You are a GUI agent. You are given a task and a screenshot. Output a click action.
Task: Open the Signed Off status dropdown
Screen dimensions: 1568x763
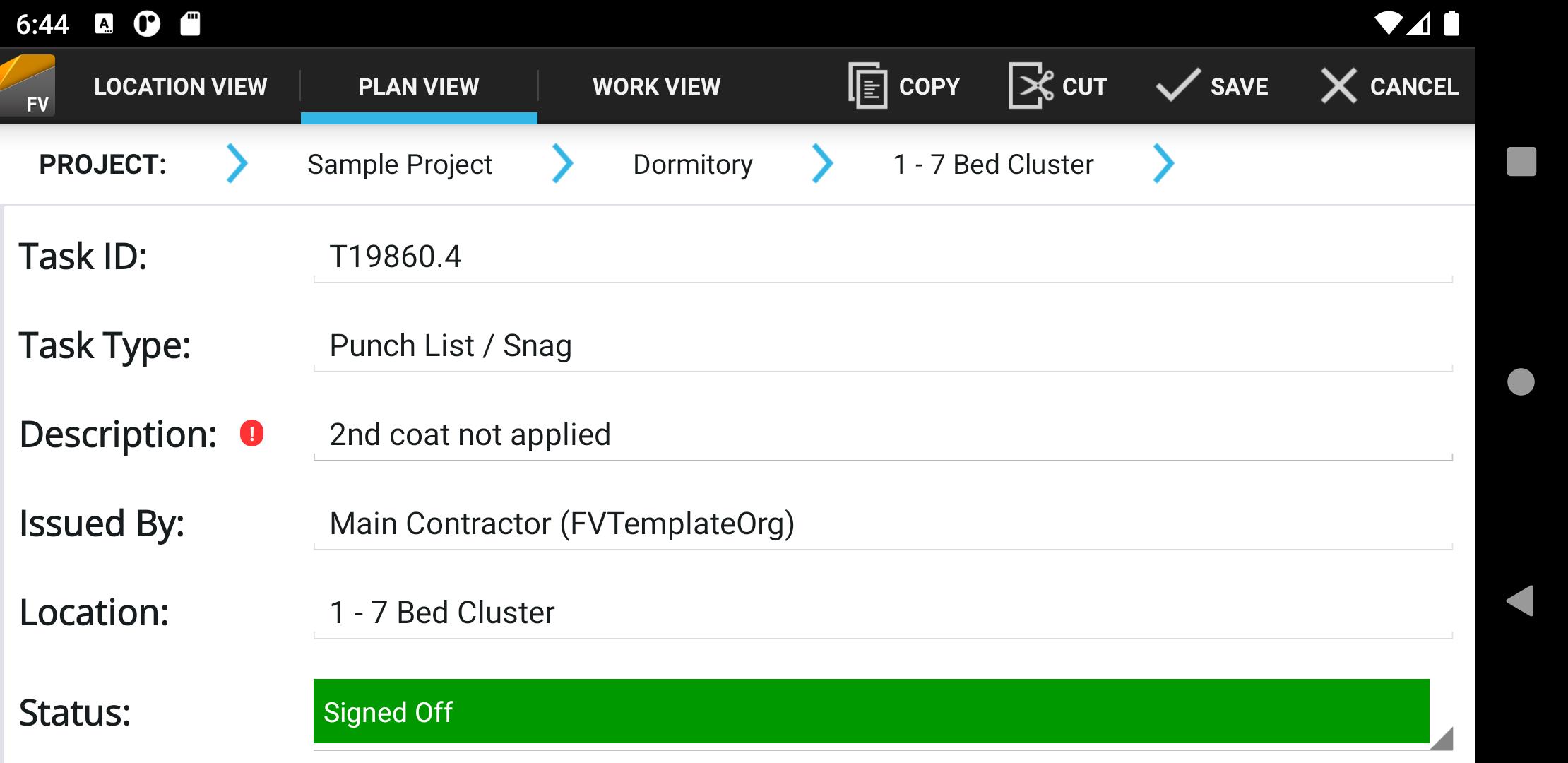pyautogui.click(x=871, y=712)
